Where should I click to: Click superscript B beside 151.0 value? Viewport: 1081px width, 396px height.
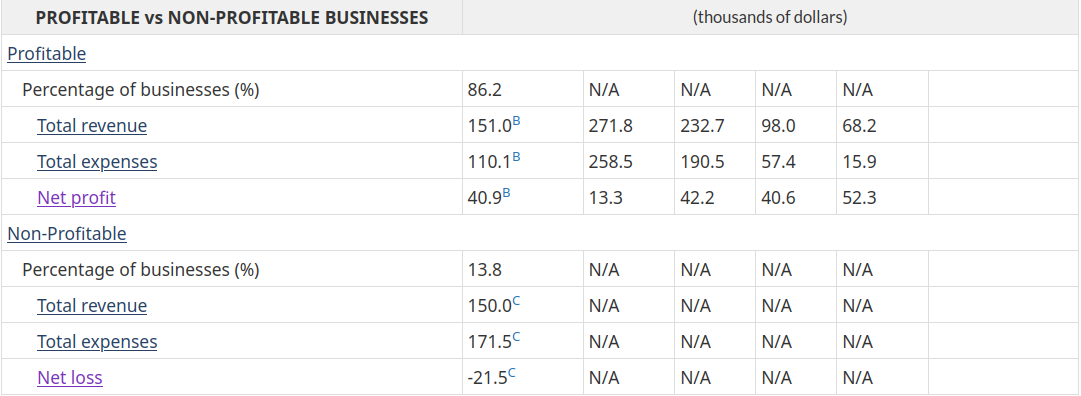[516, 121]
